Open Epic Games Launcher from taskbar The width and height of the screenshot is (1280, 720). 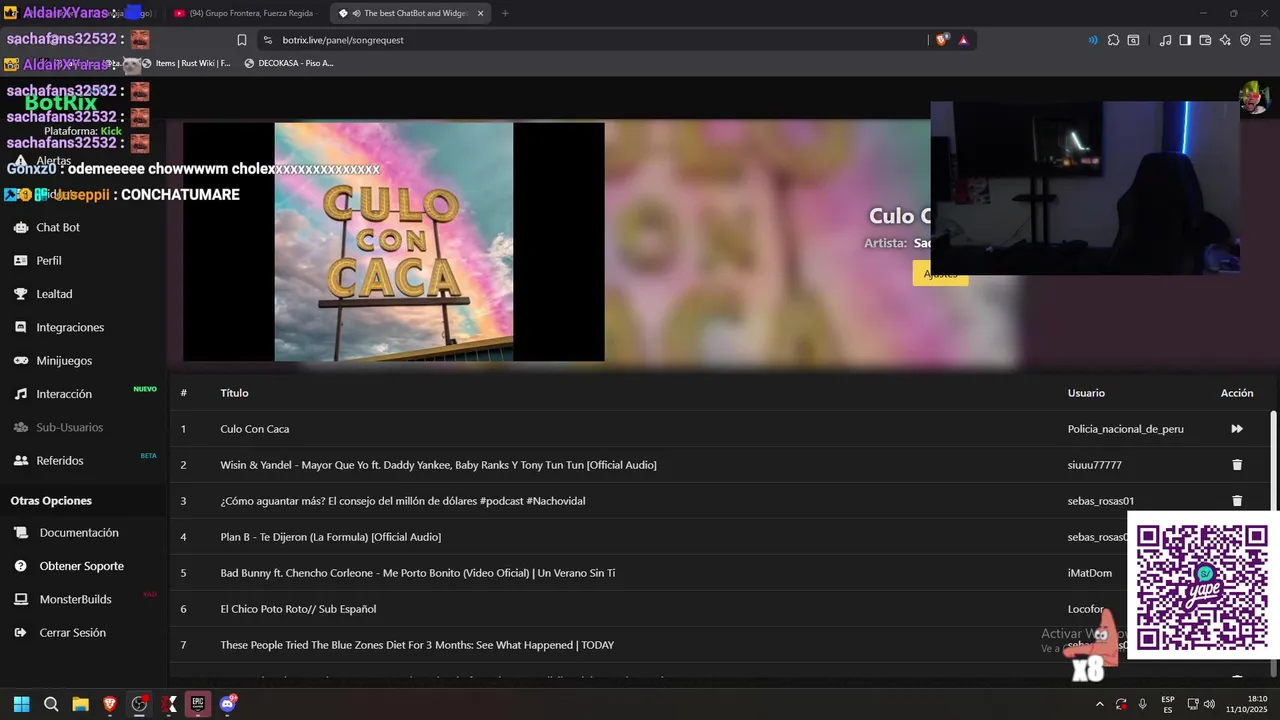pos(198,704)
